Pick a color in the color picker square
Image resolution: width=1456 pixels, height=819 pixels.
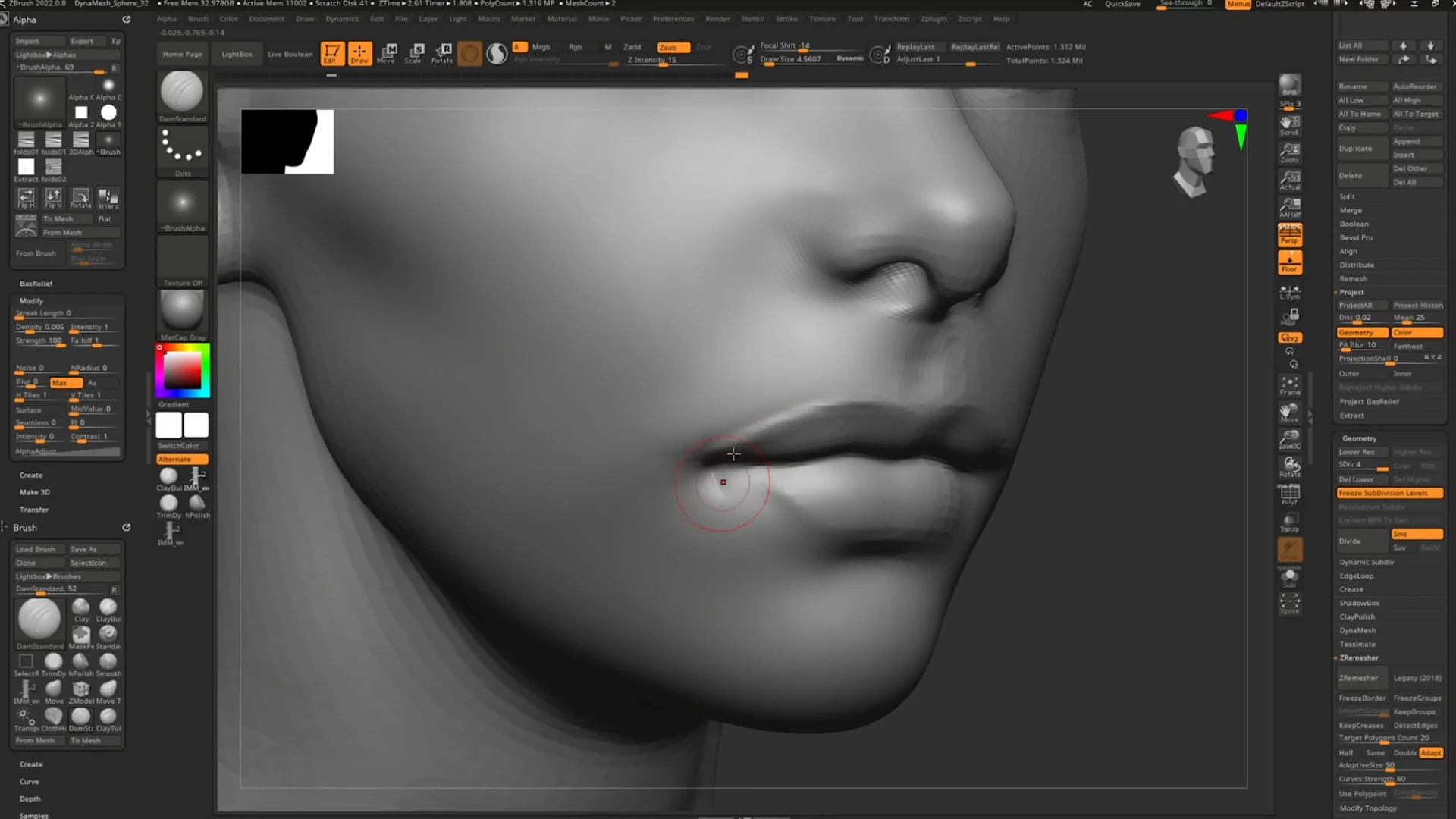pos(183,370)
